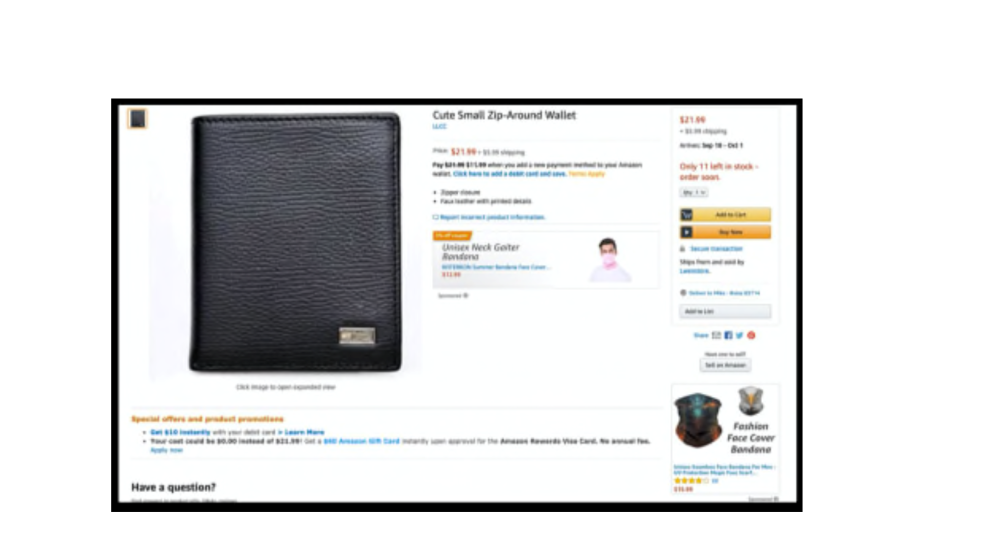Open the Fashion Face Cover Bandana ad

(725, 438)
